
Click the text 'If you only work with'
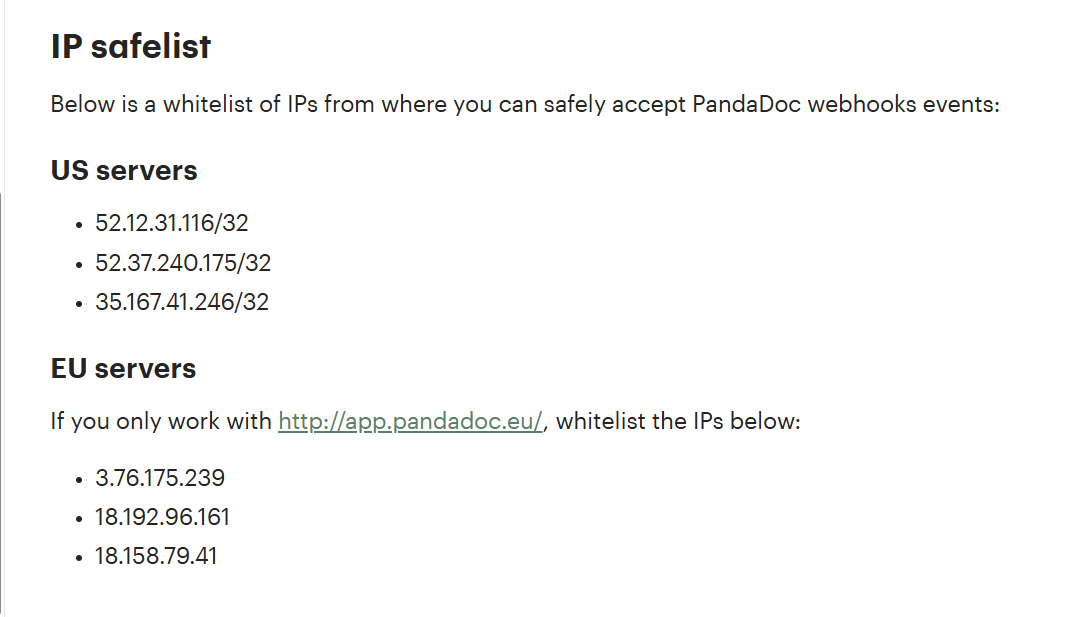click(x=161, y=421)
